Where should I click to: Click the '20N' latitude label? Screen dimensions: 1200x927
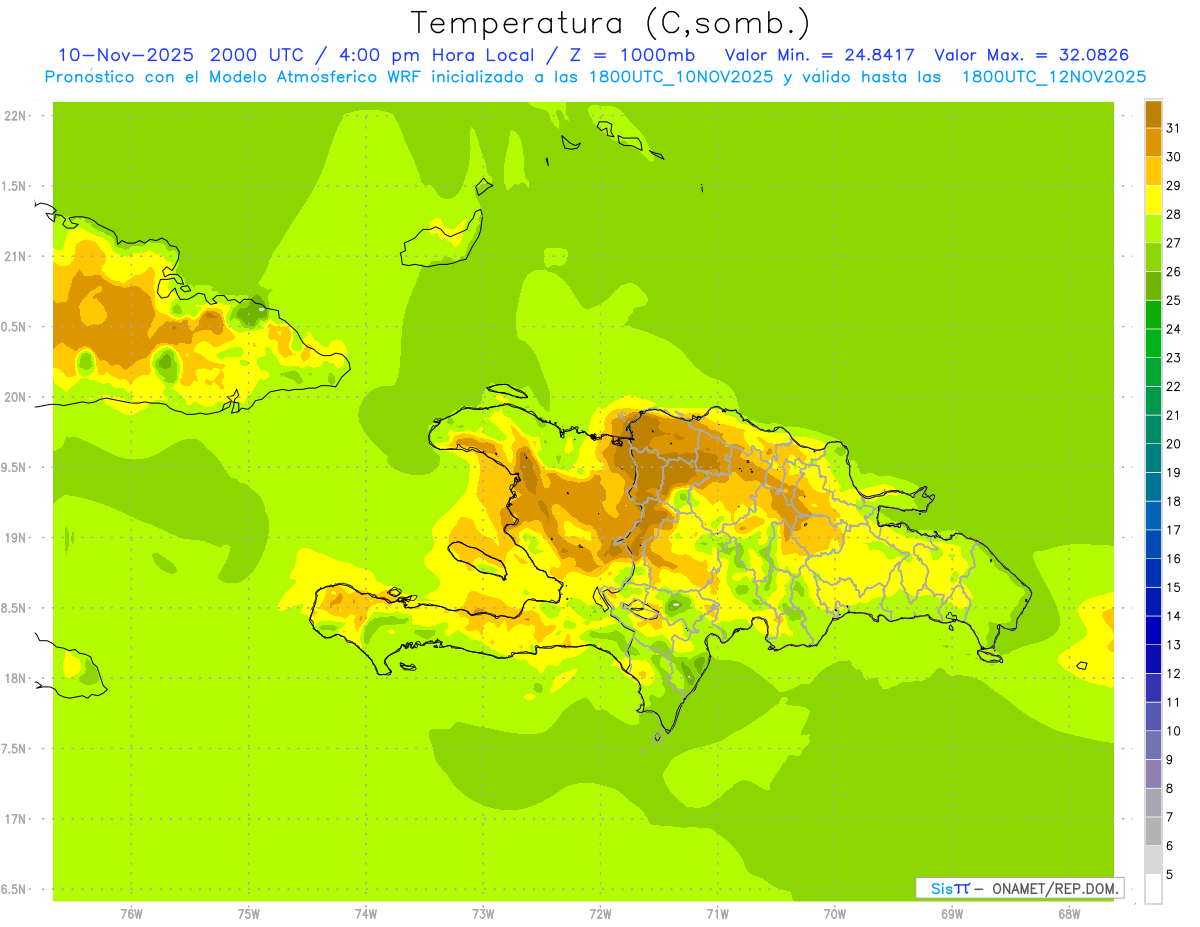pos(17,397)
